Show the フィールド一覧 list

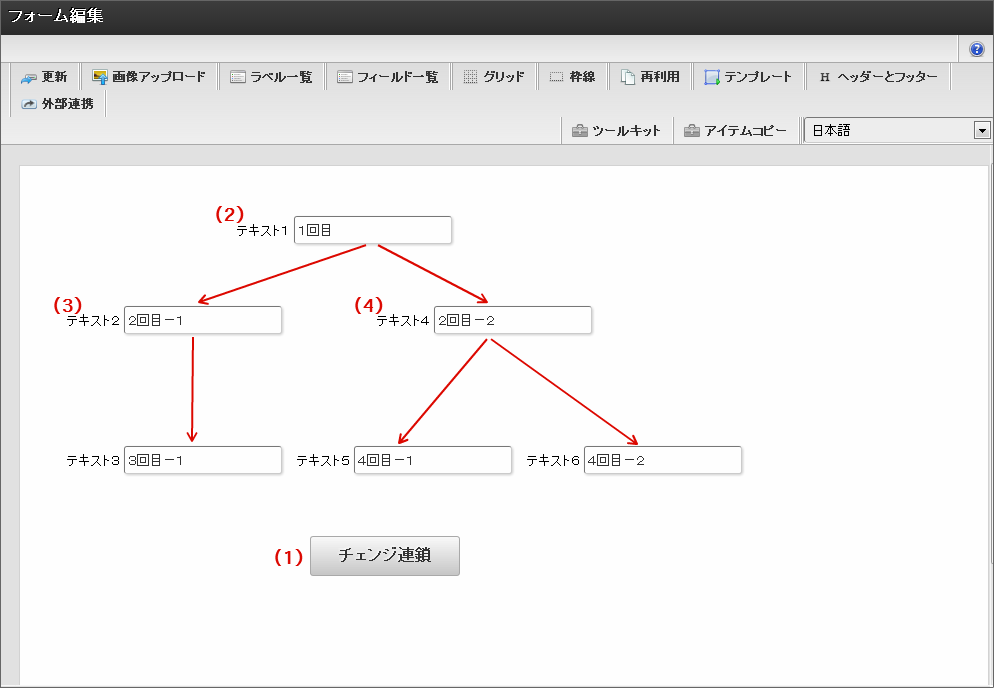coord(388,77)
